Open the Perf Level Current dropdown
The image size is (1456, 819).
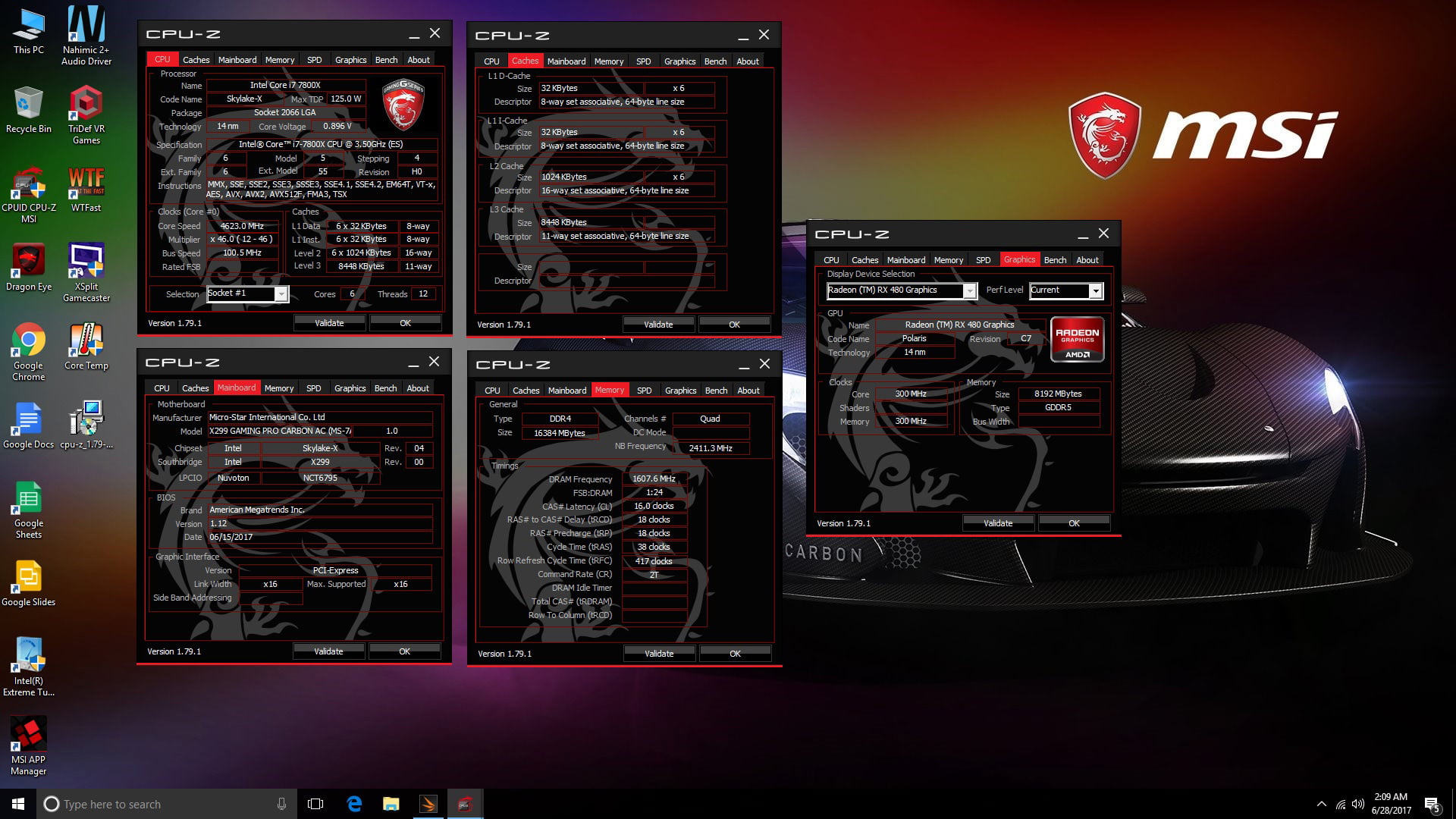[x=1095, y=290]
